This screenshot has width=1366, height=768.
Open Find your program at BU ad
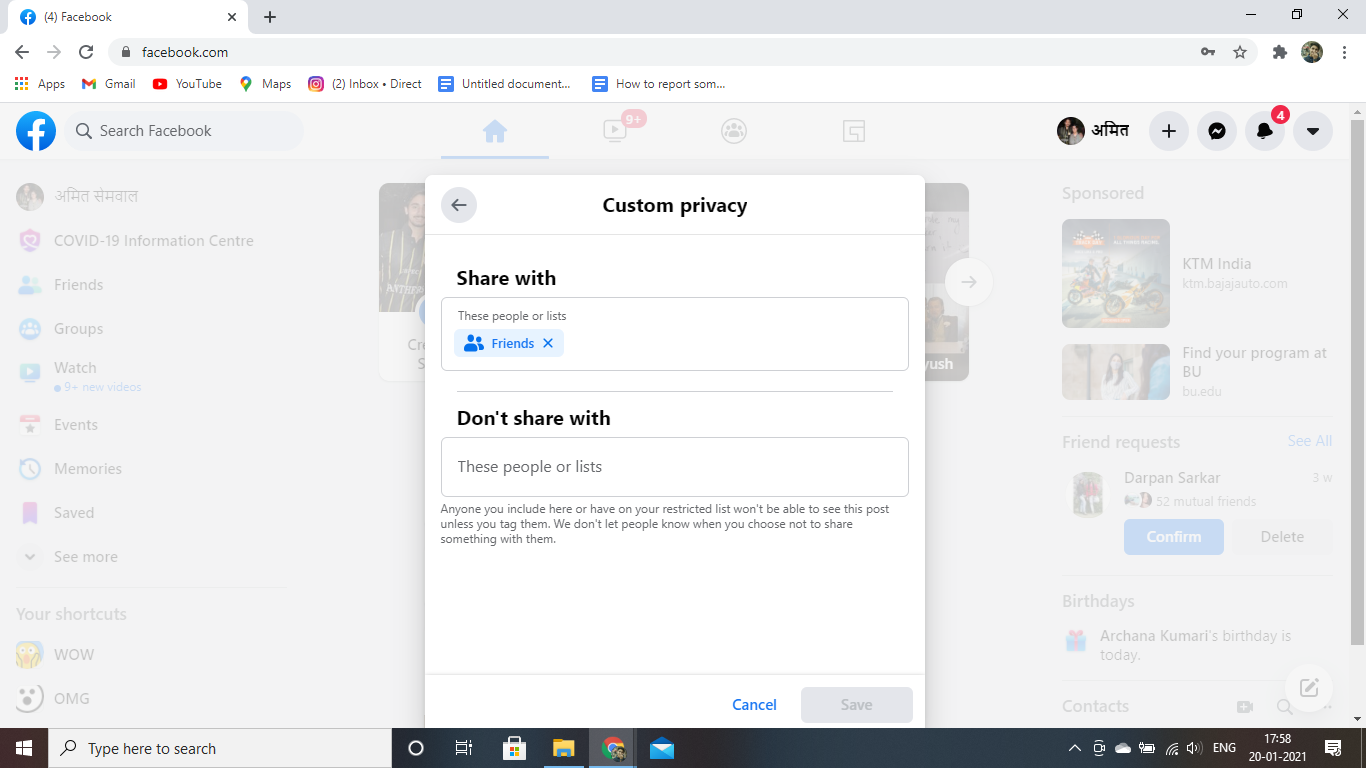click(1198, 372)
